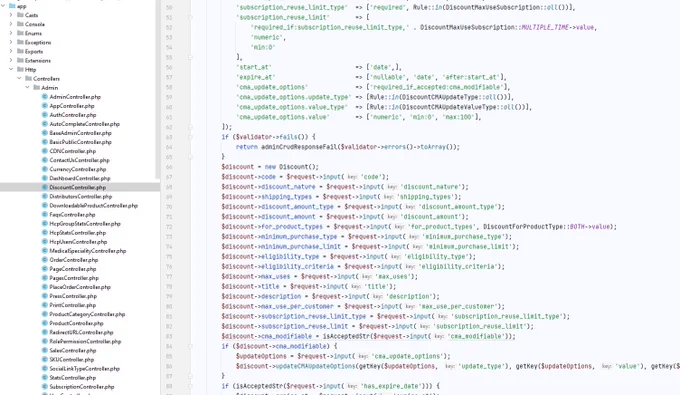
Task: Click the project tree vertical scrollbar
Action: 158,89
